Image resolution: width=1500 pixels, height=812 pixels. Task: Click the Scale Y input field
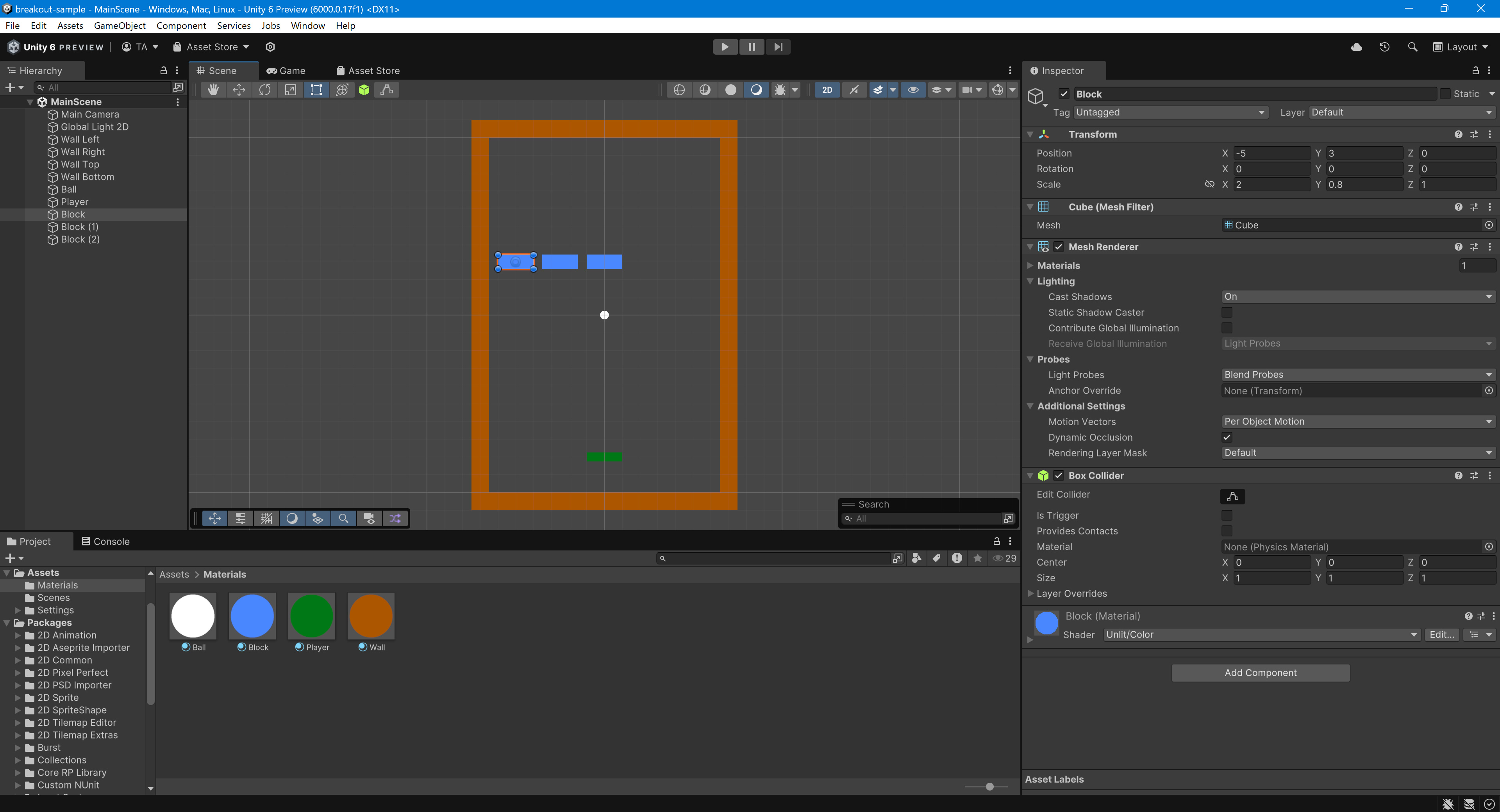pos(1364,185)
